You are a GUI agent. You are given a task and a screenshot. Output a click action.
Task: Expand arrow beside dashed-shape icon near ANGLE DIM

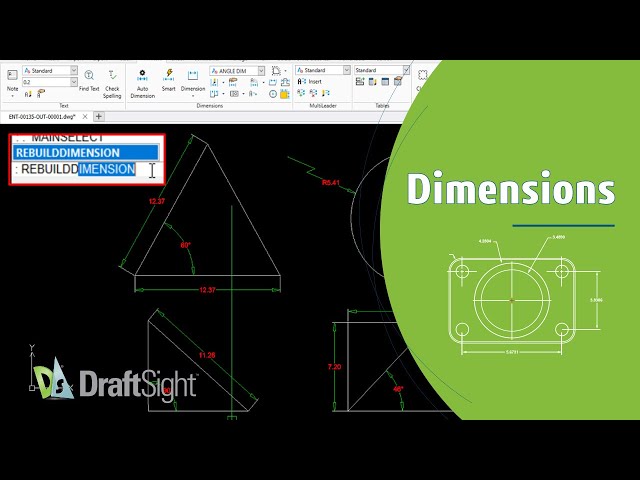[x=285, y=71]
